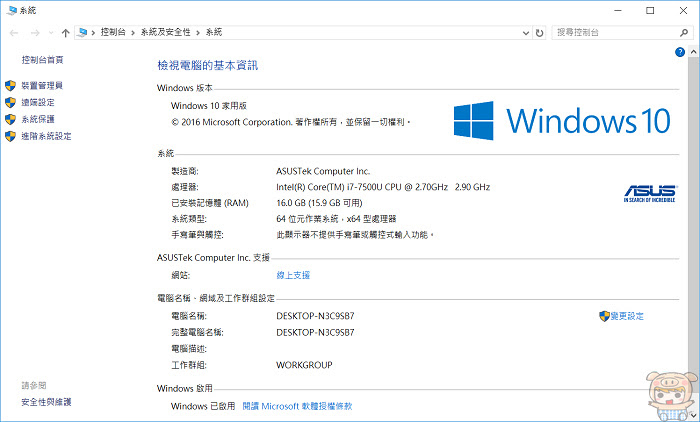This screenshot has height=422, width=700.
Task: Click shield icon beside 系統保護
Action: [x=10, y=119]
